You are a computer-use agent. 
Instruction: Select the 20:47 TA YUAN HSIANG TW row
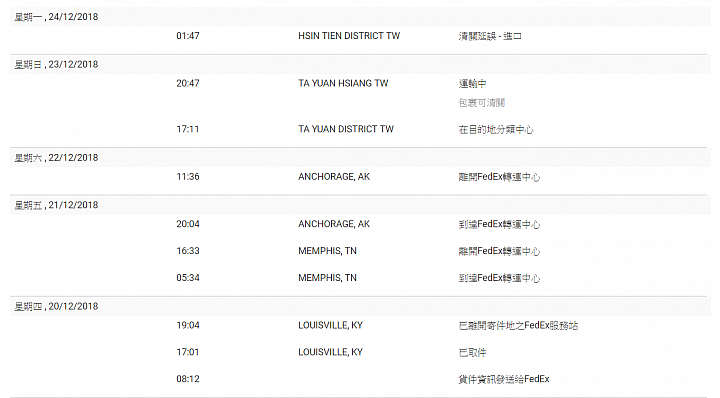click(x=360, y=93)
